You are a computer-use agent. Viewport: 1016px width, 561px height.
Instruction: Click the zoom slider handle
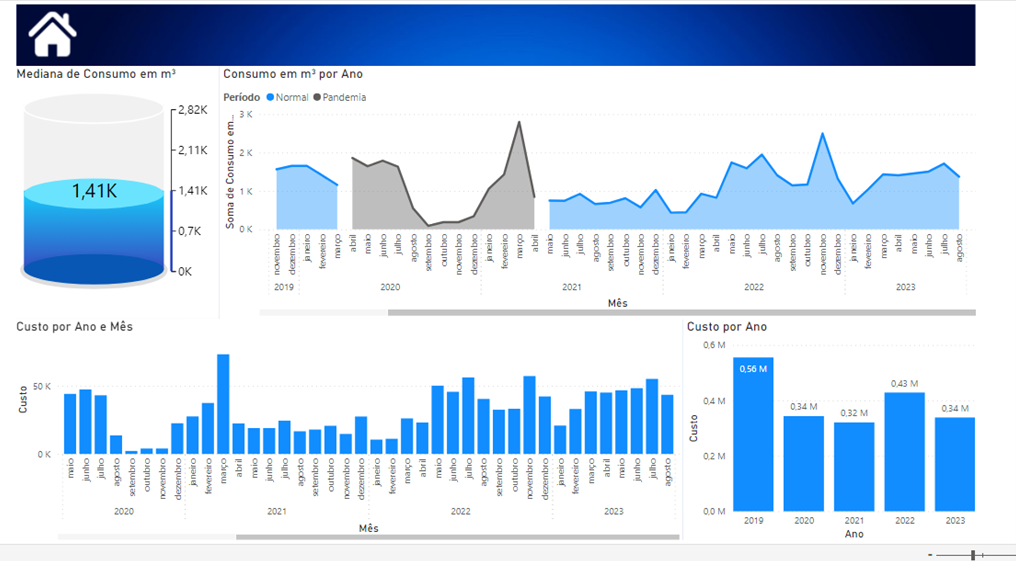click(x=973, y=554)
